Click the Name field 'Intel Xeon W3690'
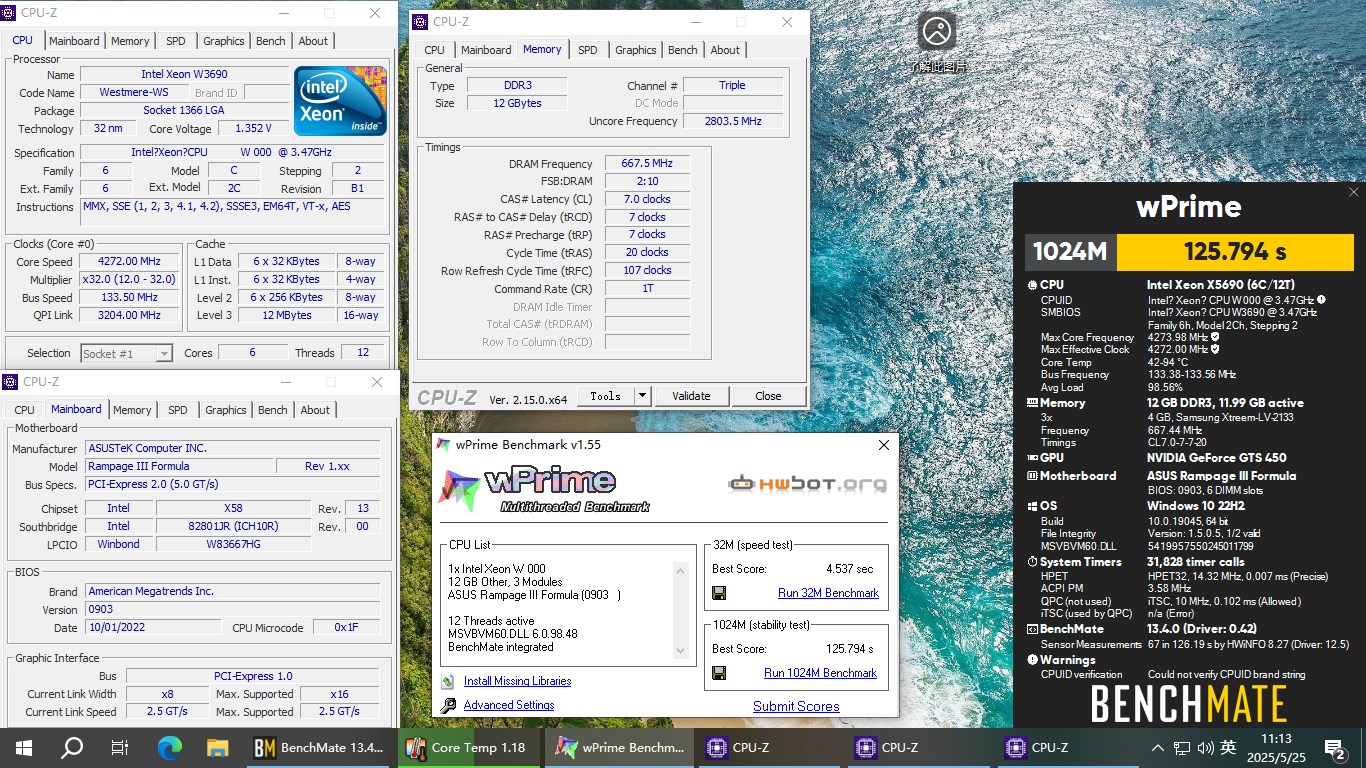 tap(185, 74)
